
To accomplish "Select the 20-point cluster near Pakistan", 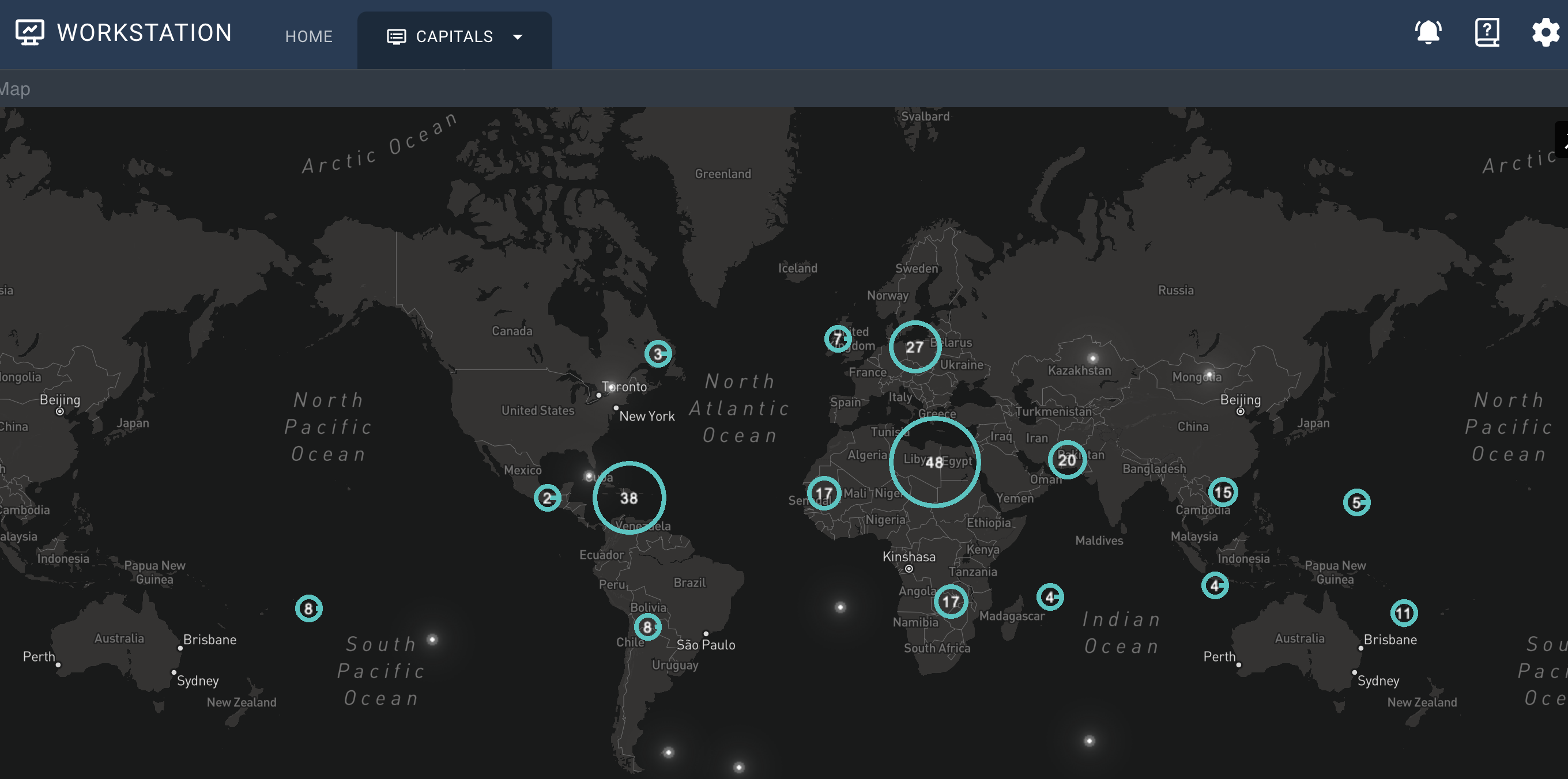I will (1066, 461).
